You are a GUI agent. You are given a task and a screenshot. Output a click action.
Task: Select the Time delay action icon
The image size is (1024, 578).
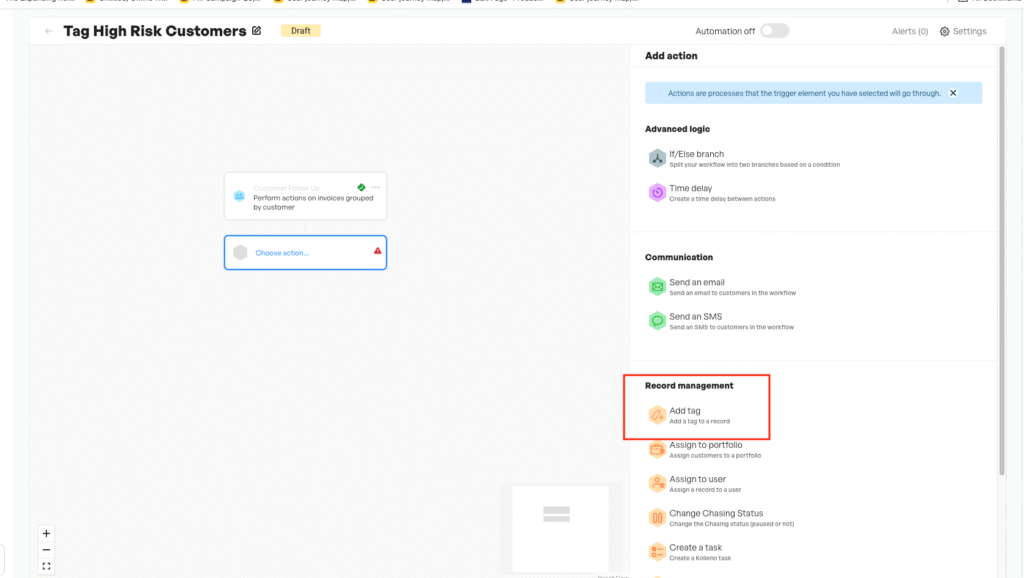(657, 192)
